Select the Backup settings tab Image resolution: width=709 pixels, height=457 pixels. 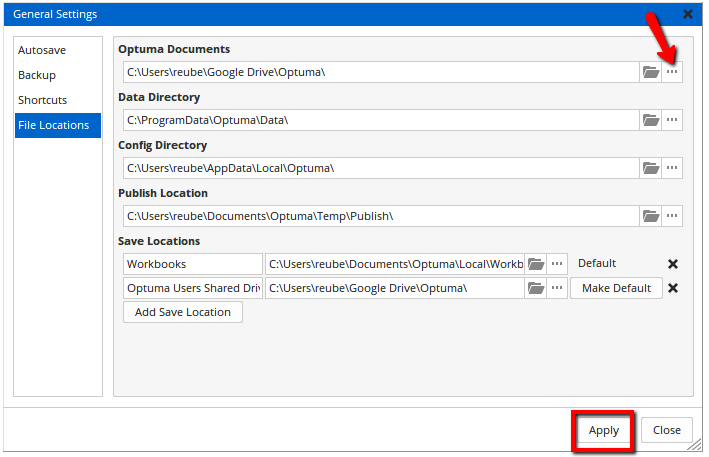click(x=57, y=75)
